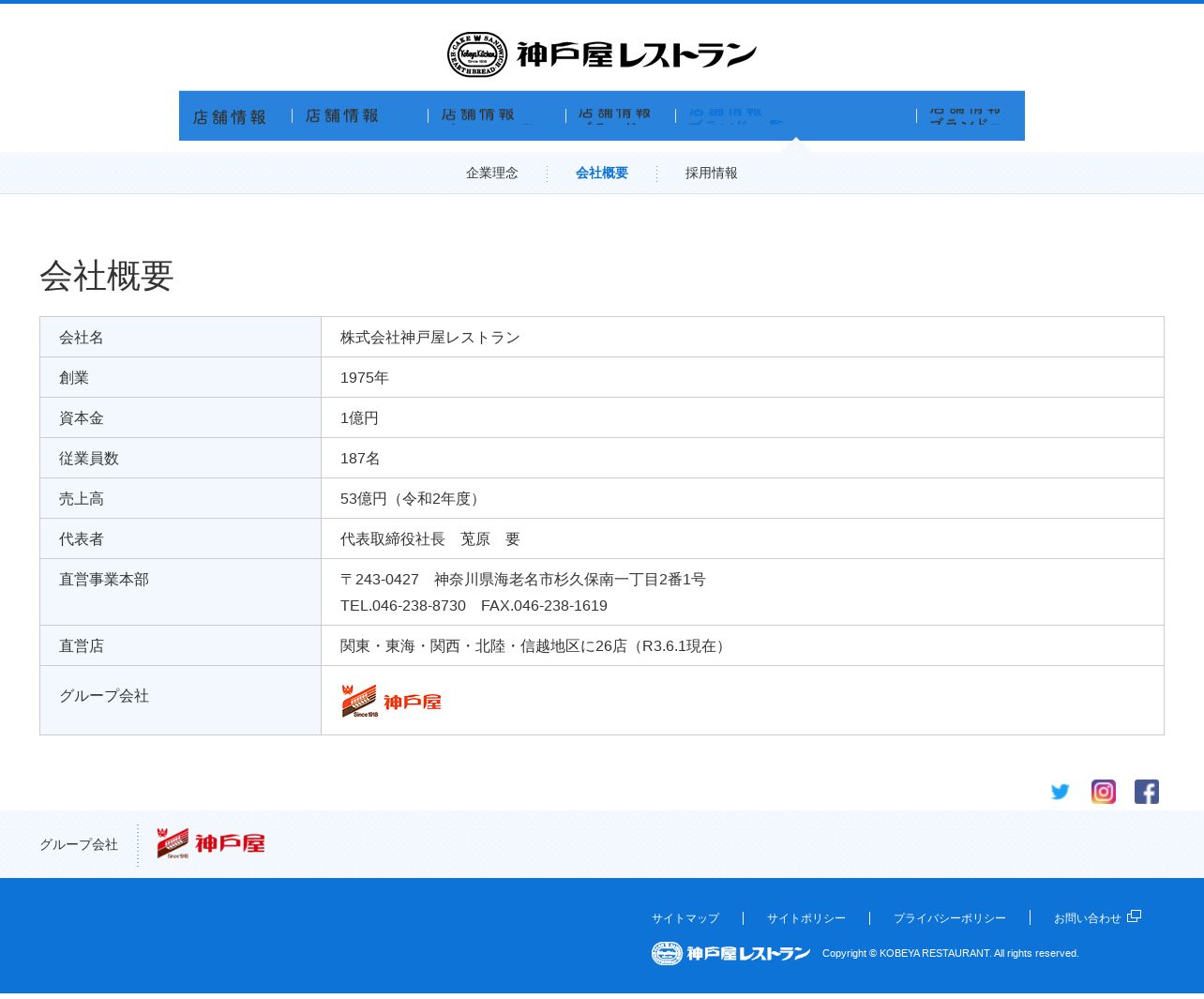Click the Copyright KOBEYA RESTAURANT notice
Screen dimensions: 1204x999
pos(951,953)
